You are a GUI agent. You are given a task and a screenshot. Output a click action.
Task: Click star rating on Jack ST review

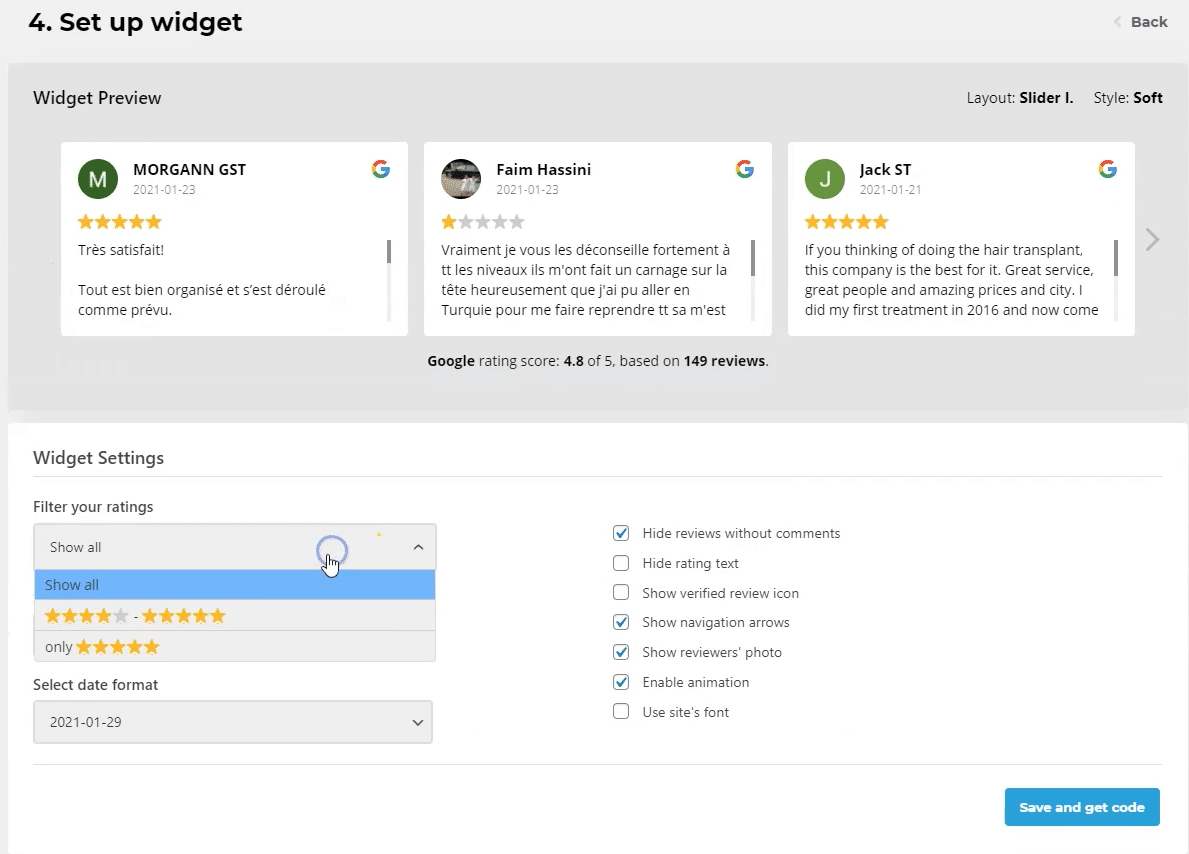tap(846, 222)
